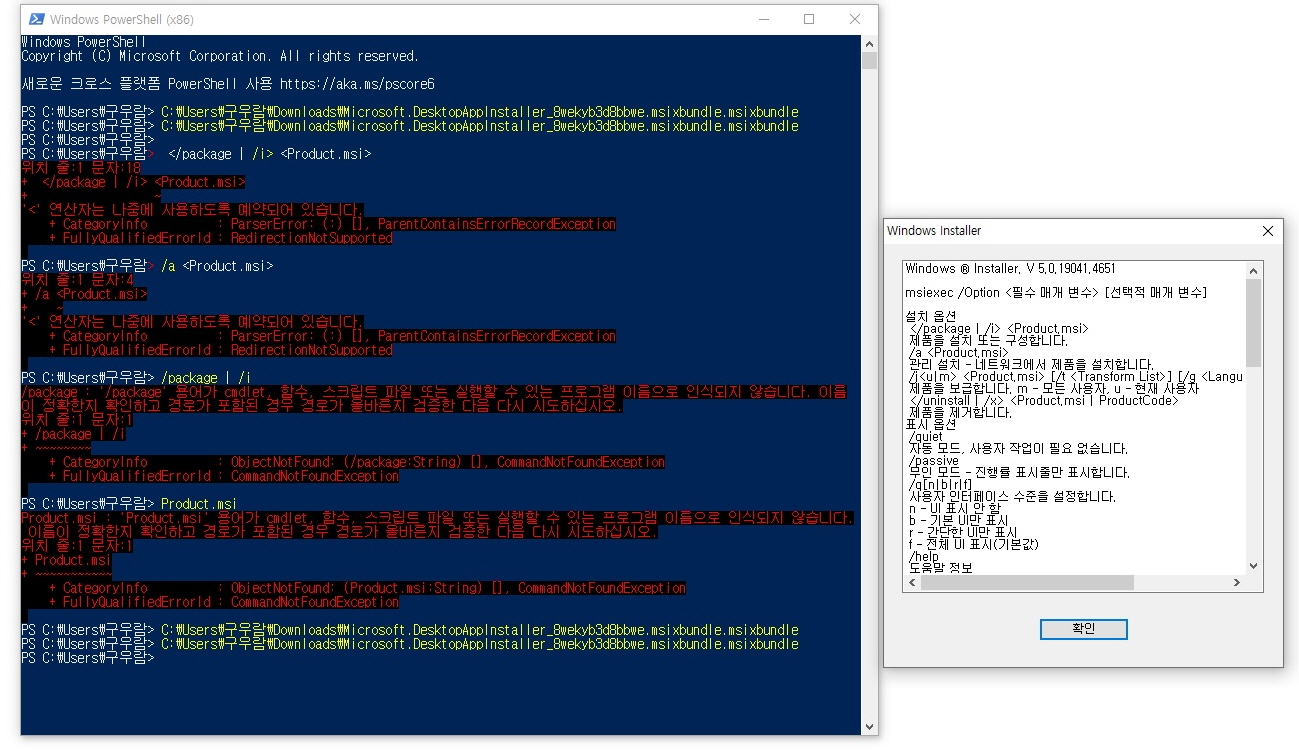Maximize the Windows PowerShell window
Viewport: 1299px width, 750px height.
coord(809,19)
